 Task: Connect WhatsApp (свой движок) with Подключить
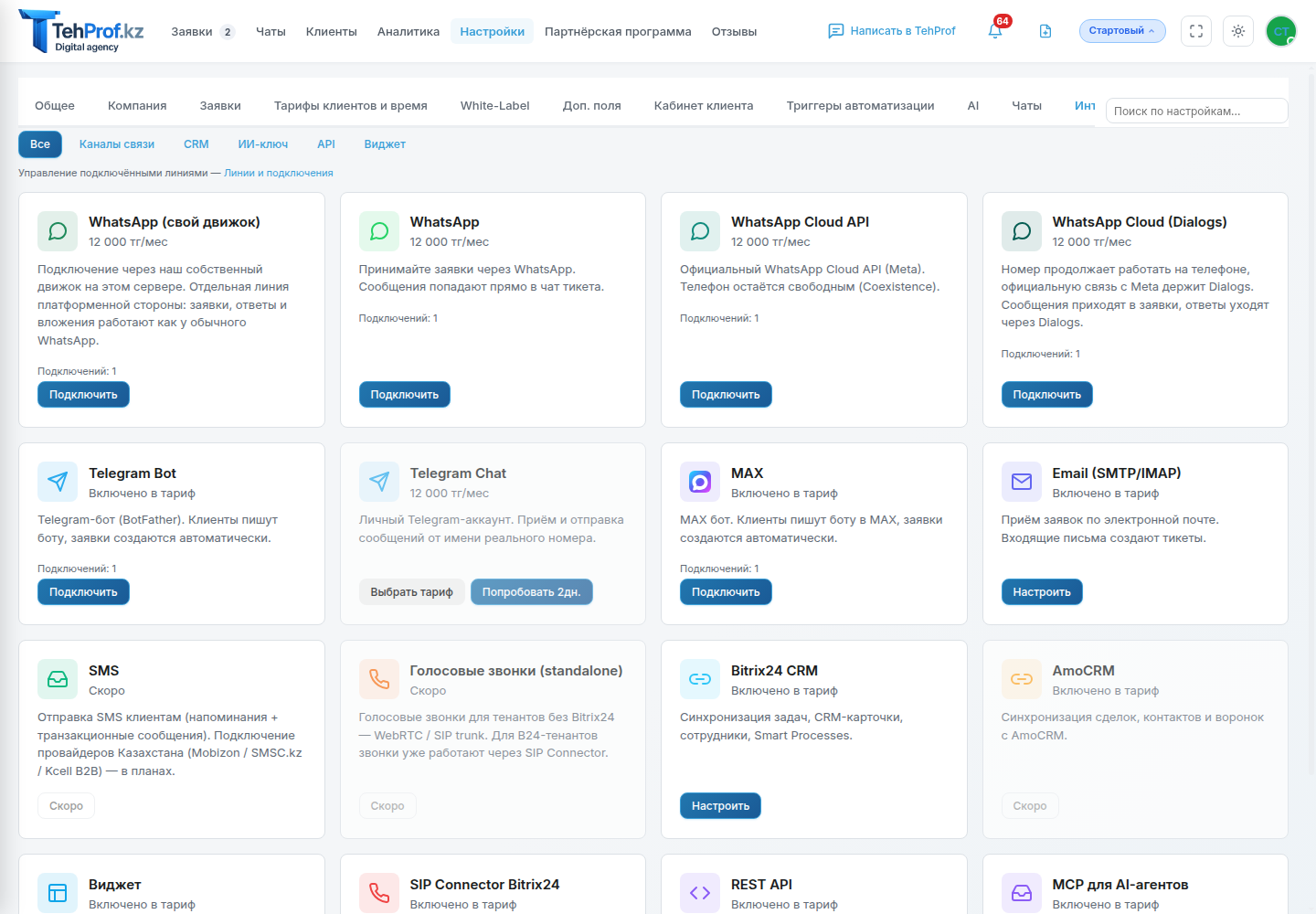[83, 395]
